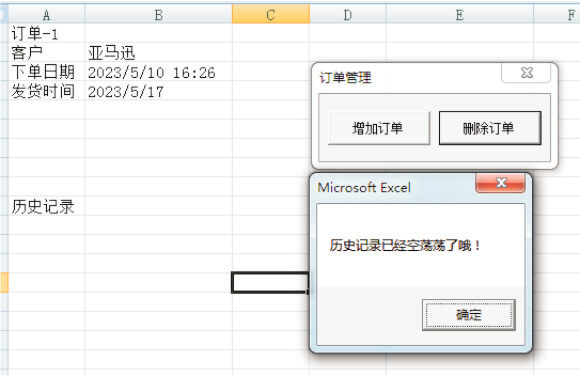Select column A header

(47, 15)
